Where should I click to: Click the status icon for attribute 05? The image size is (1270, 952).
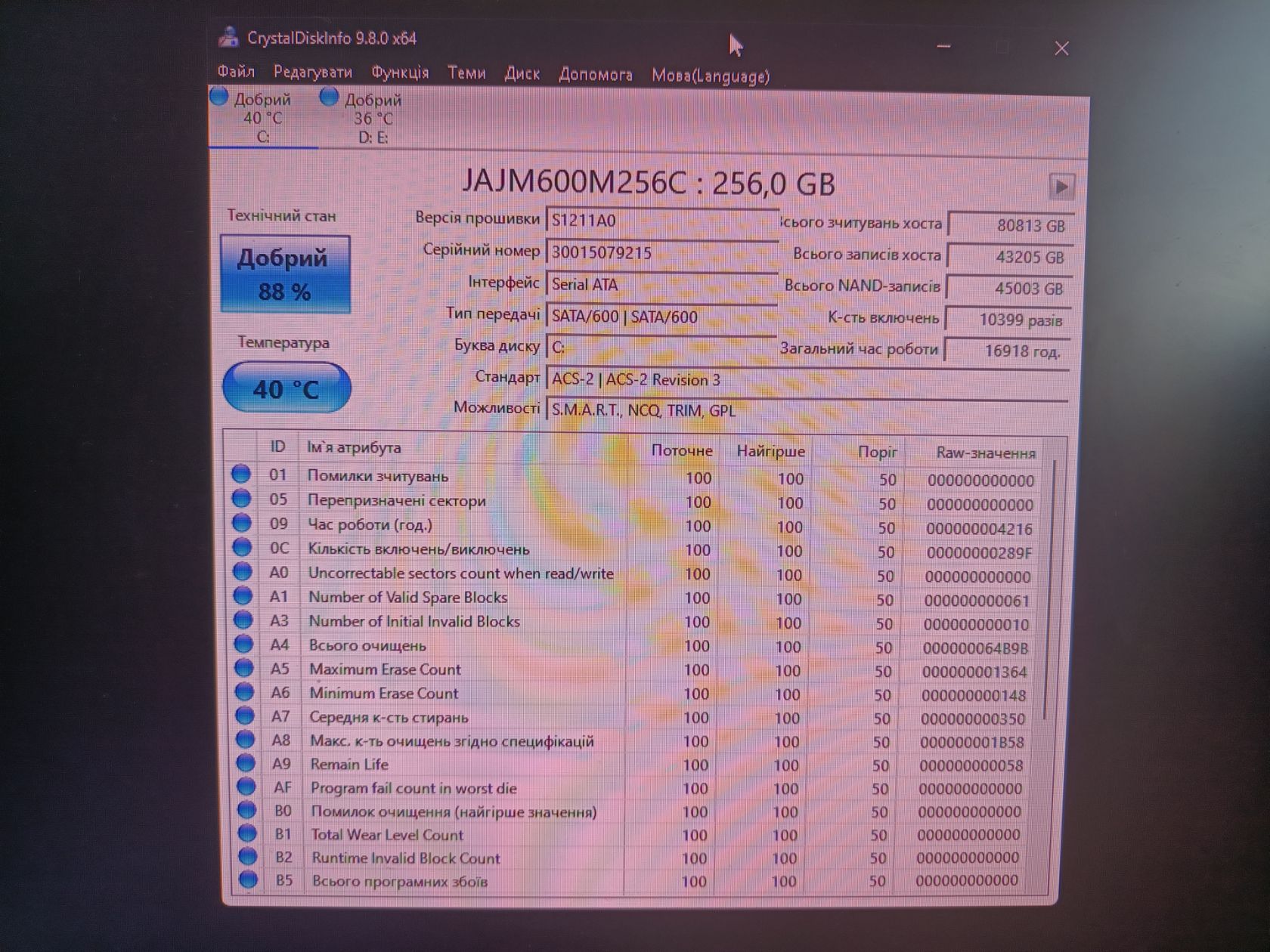[241, 498]
